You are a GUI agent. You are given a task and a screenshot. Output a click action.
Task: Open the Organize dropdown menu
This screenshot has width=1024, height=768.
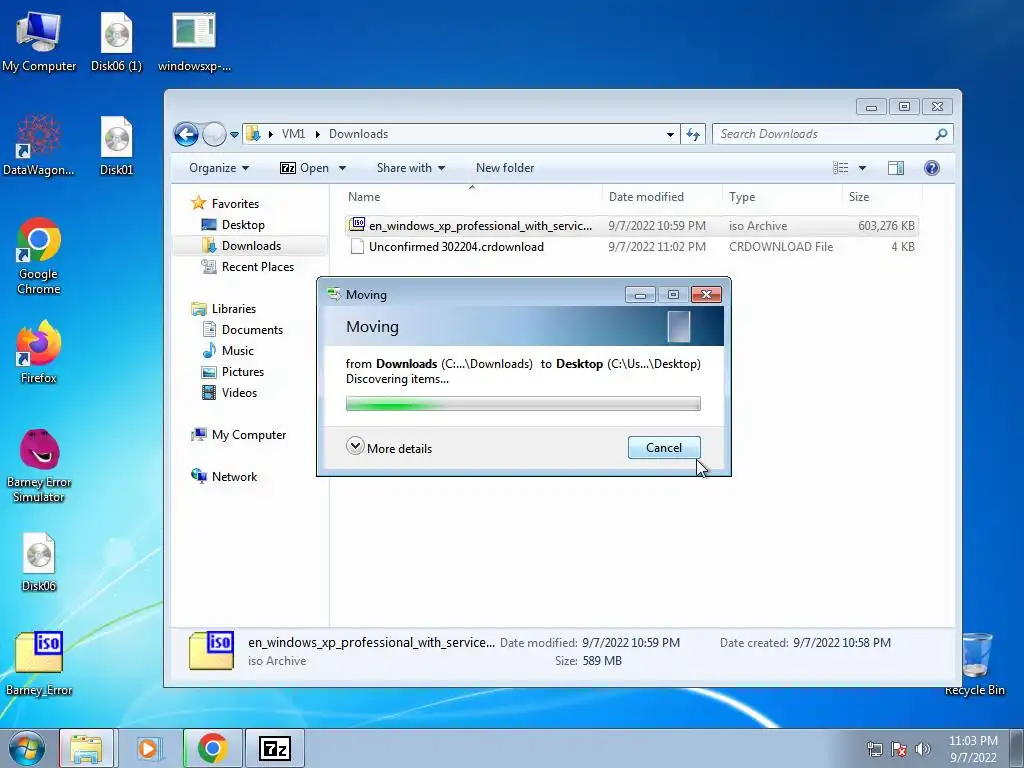[219, 168]
